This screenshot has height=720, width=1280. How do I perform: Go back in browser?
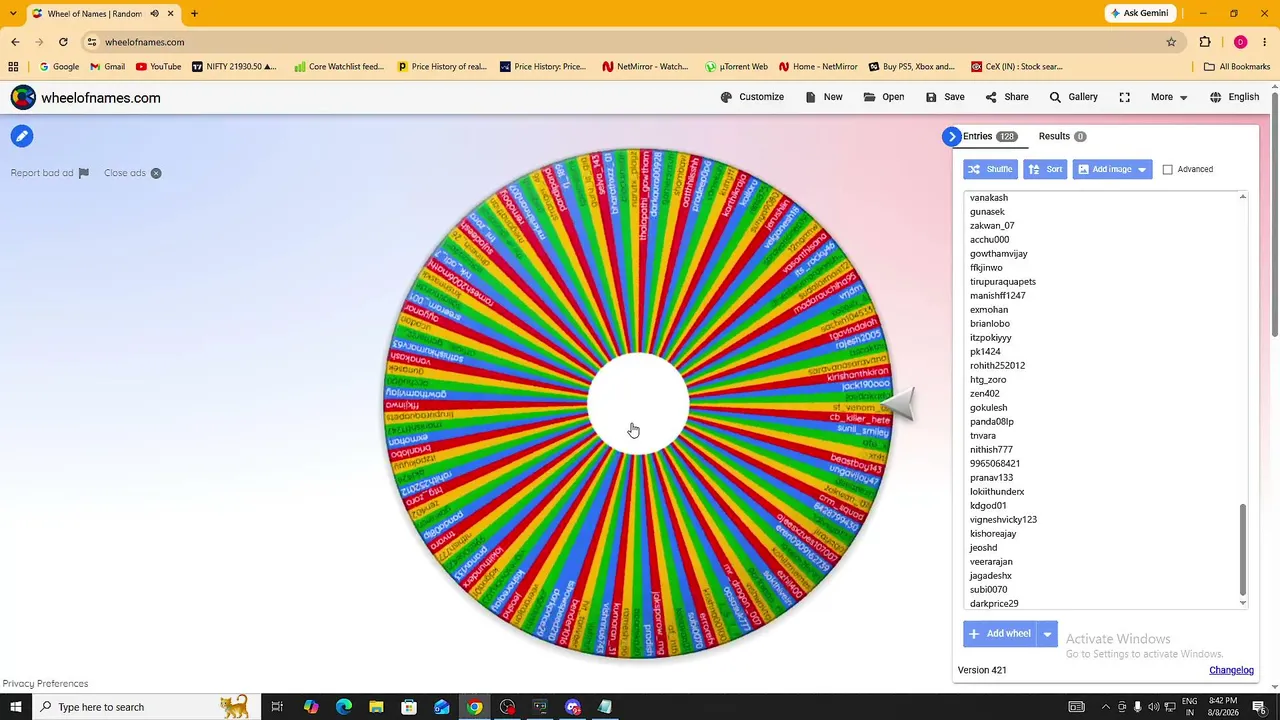[15, 42]
